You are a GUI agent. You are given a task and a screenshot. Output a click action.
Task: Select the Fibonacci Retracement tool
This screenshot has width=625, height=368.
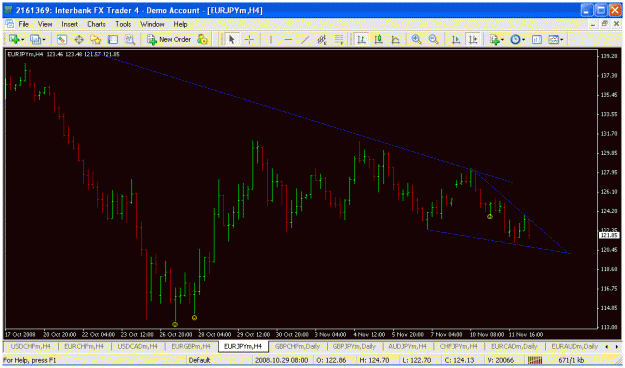339,39
